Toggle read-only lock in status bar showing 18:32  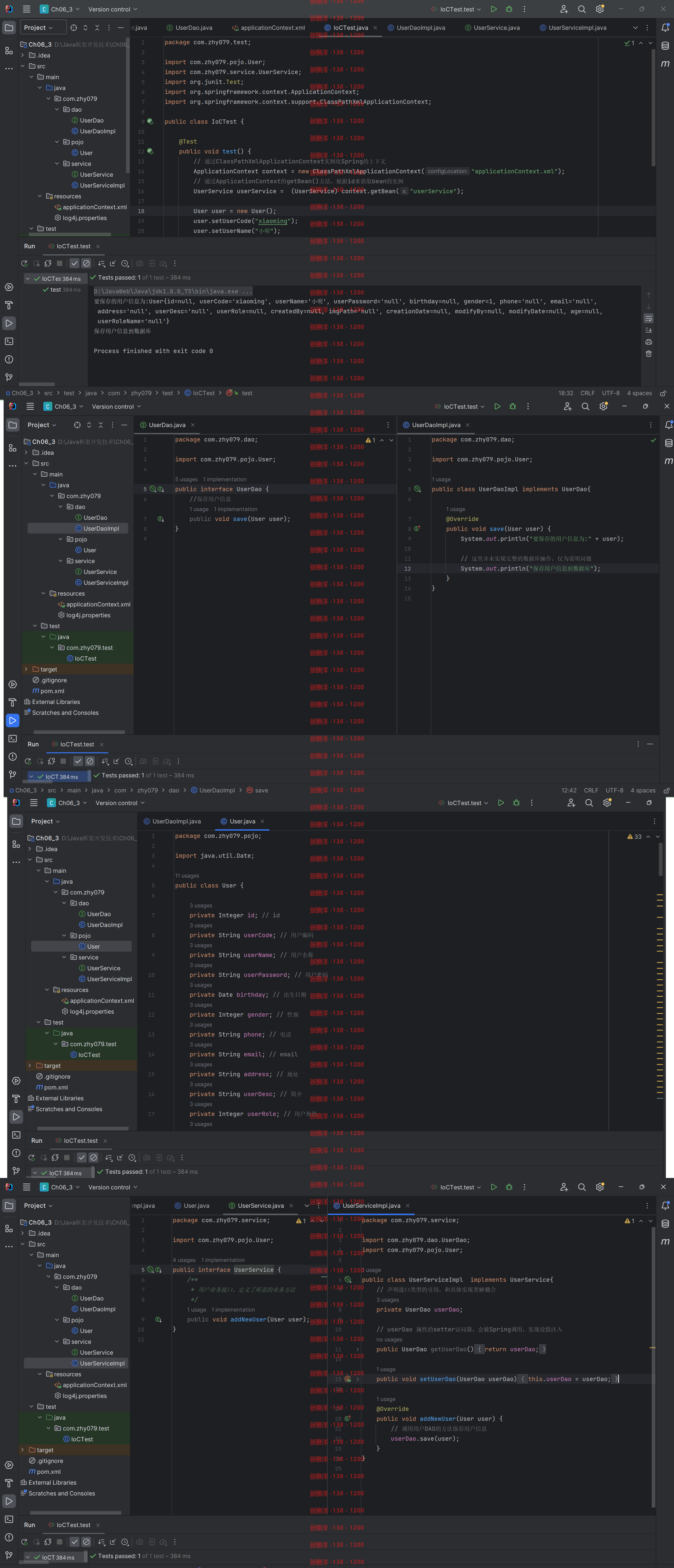tap(663, 393)
